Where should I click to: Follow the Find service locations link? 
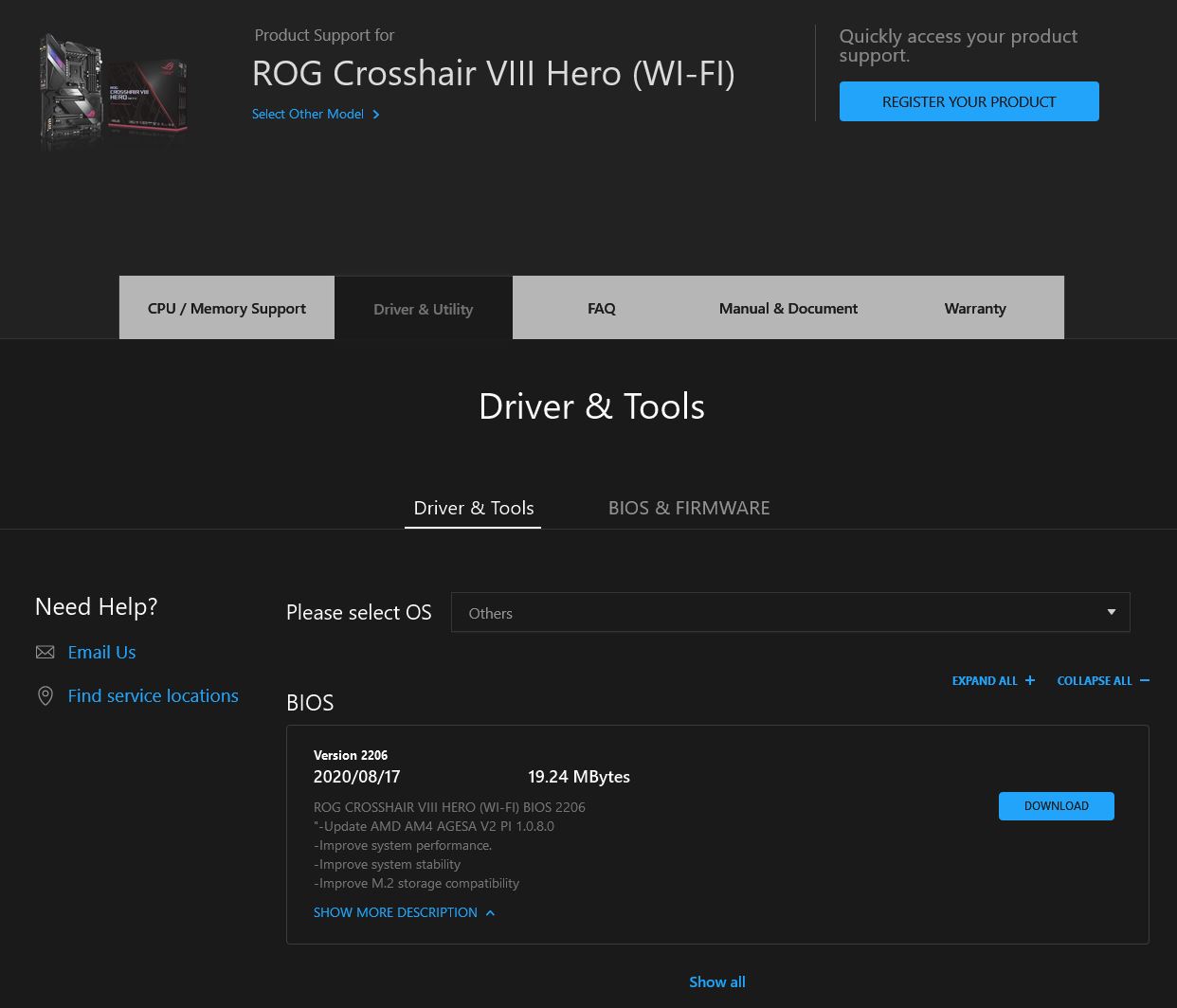coord(153,695)
